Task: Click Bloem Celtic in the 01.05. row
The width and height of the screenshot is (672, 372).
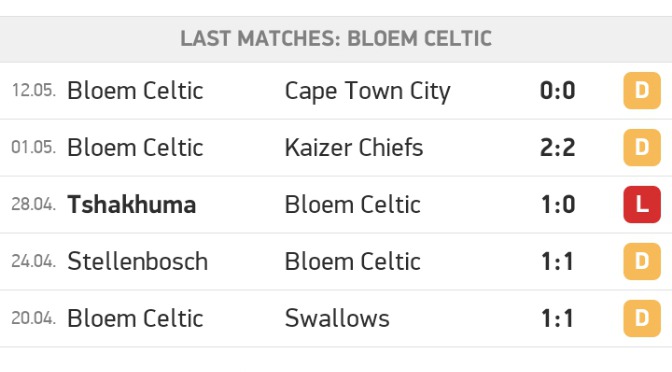Action: (x=135, y=147)
